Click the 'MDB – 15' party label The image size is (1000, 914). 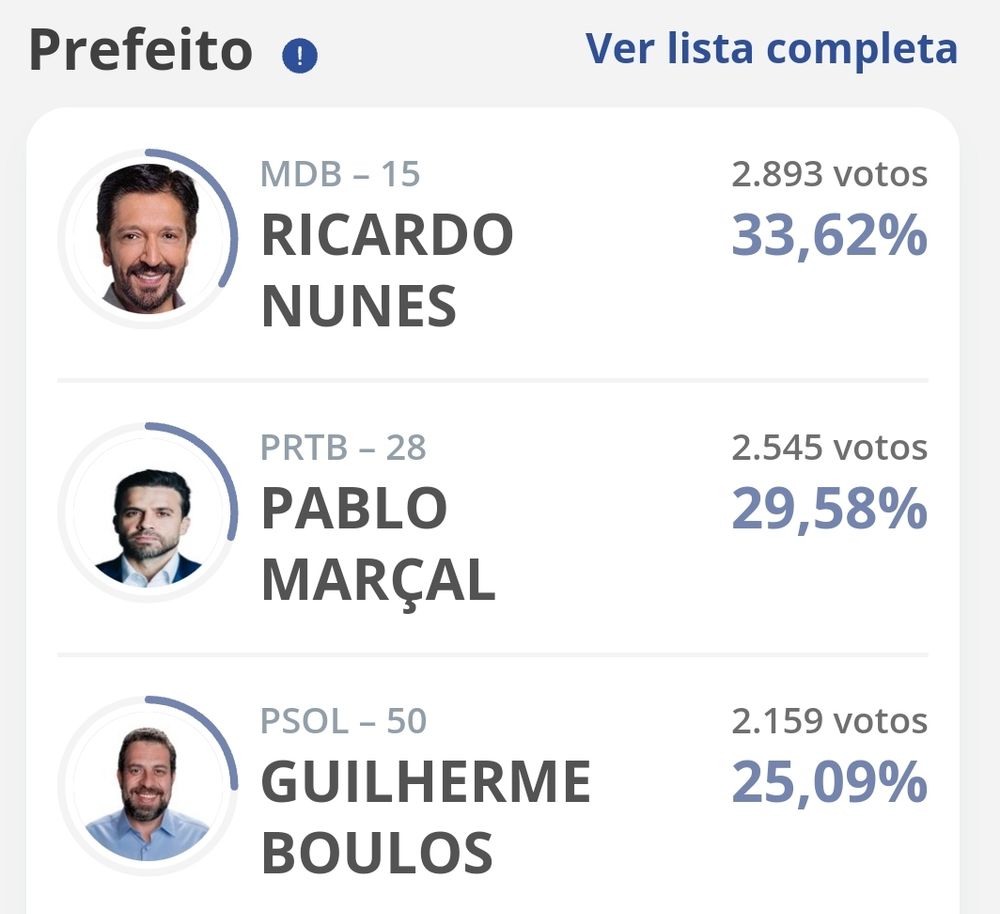(340, 175)
